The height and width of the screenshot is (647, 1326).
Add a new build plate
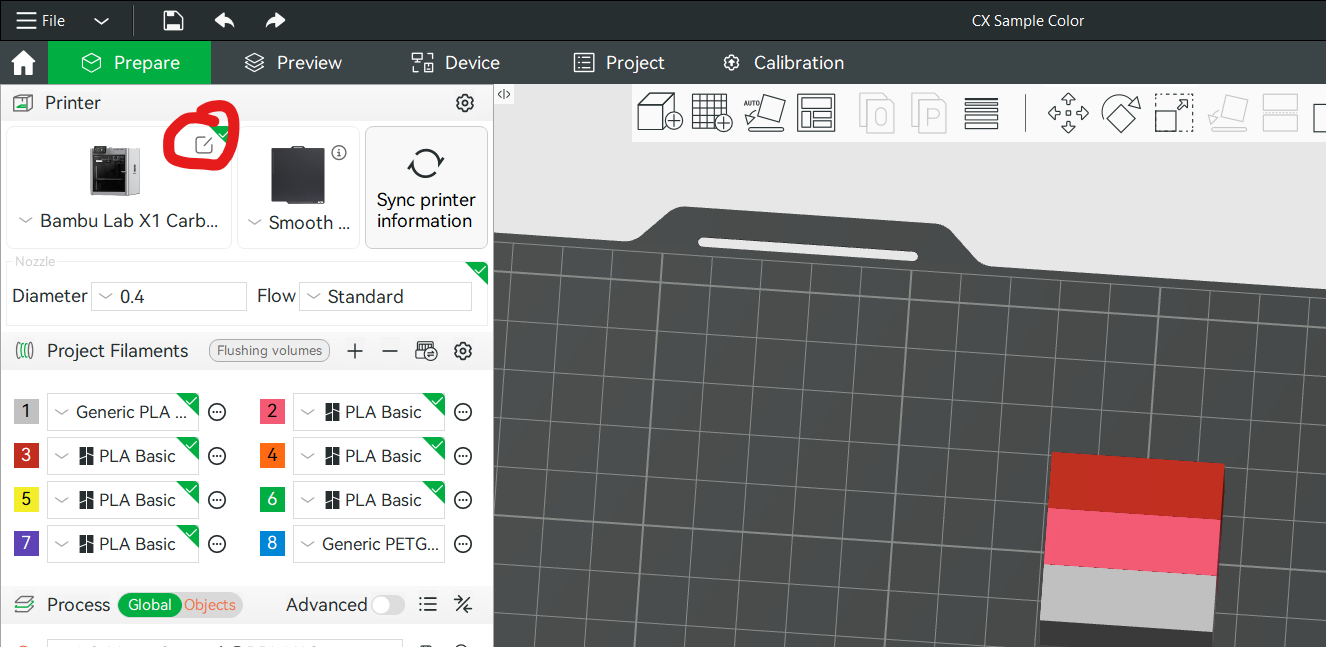(712, 112)
